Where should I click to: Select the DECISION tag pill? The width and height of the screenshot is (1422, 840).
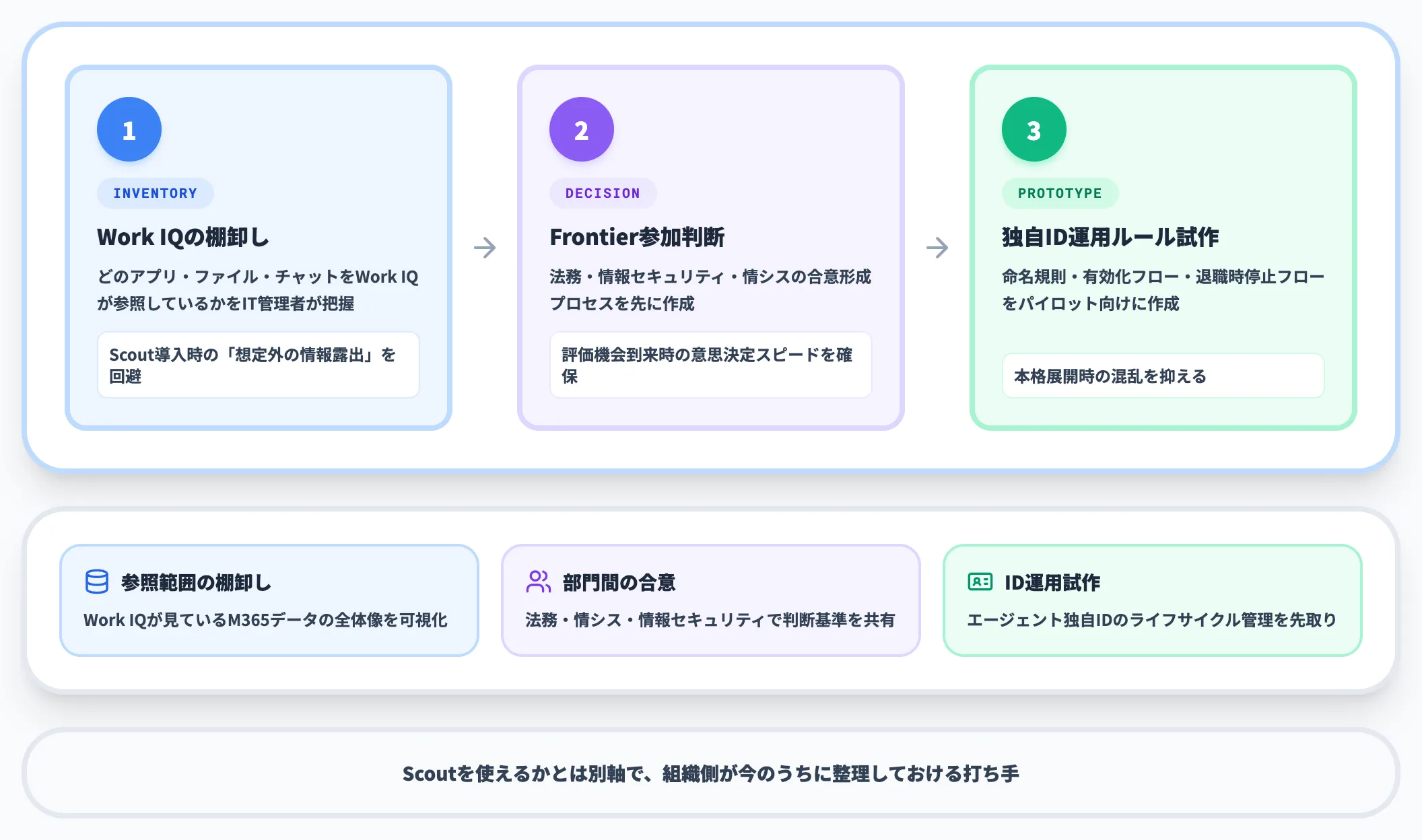[x=603, y=193]
